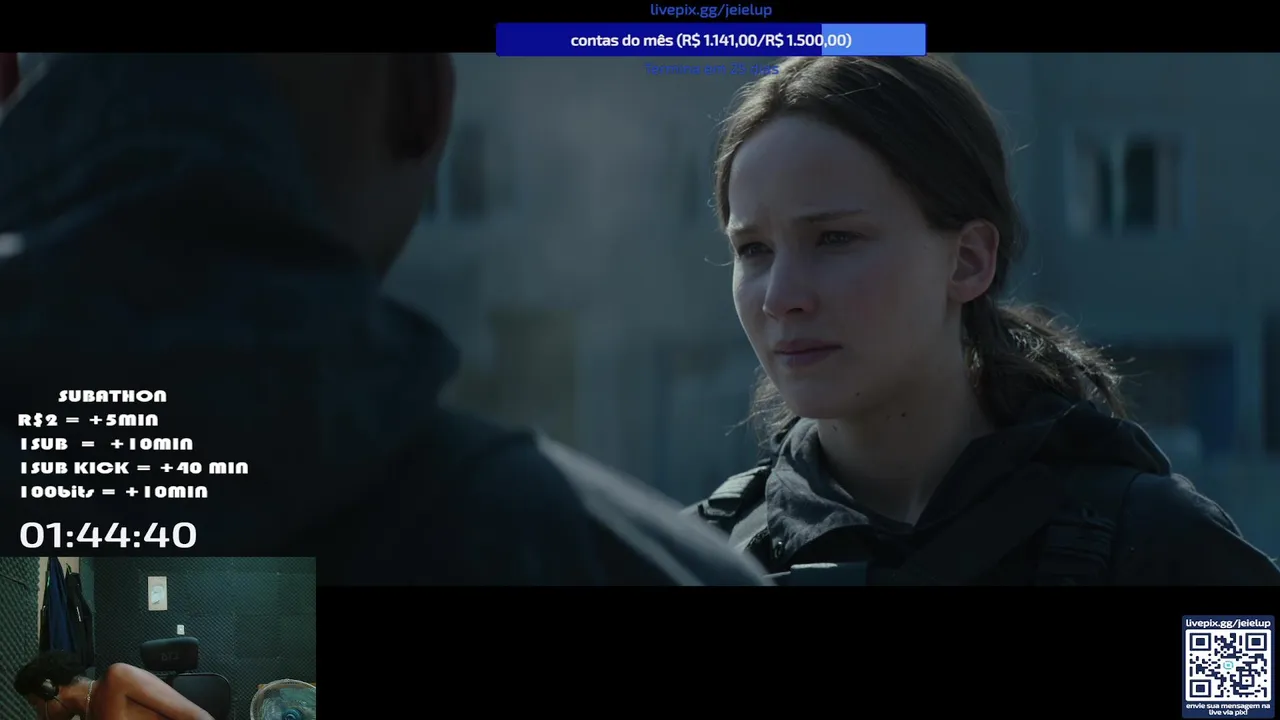The image size is (1280, 720).
Task: Click the R$2 = +5MIN line
Action: point(88,420)
